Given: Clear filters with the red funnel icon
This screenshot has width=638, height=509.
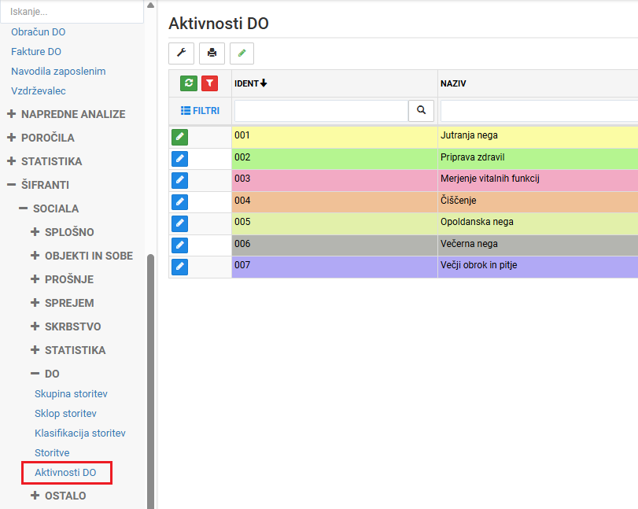Looking at the screenshot, I should (210, 83).
